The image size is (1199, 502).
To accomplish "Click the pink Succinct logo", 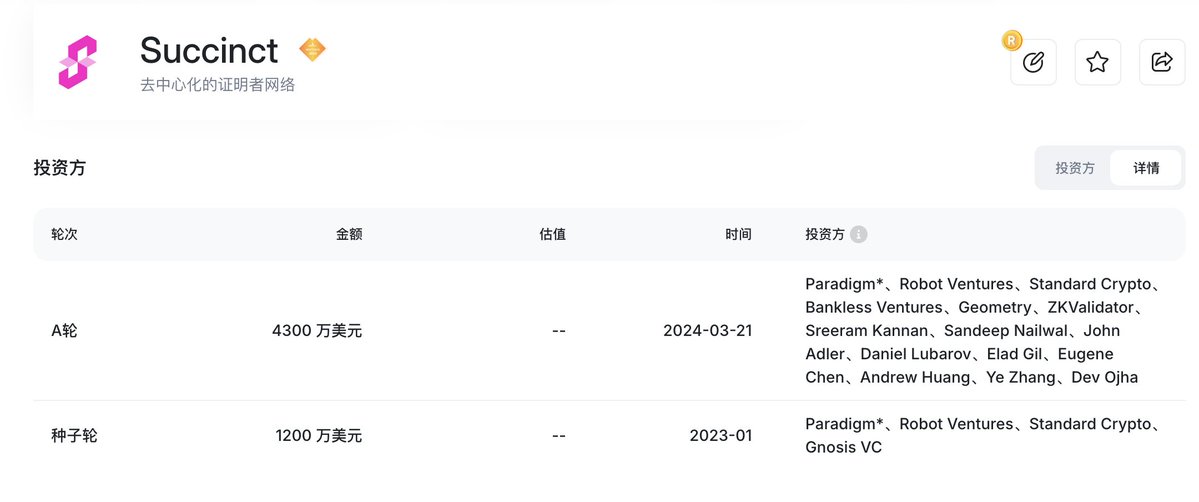I will (x=77, y=62).
